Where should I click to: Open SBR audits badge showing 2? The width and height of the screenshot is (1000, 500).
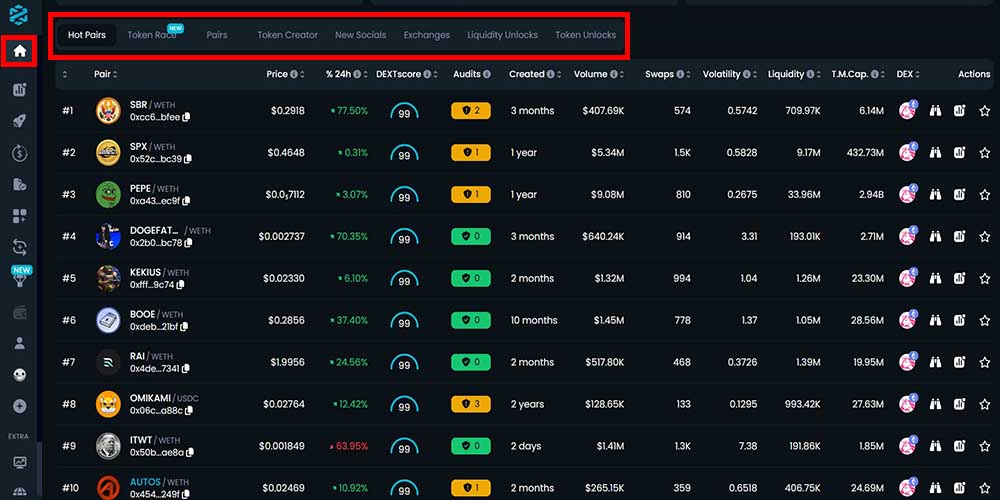(471, 111)
